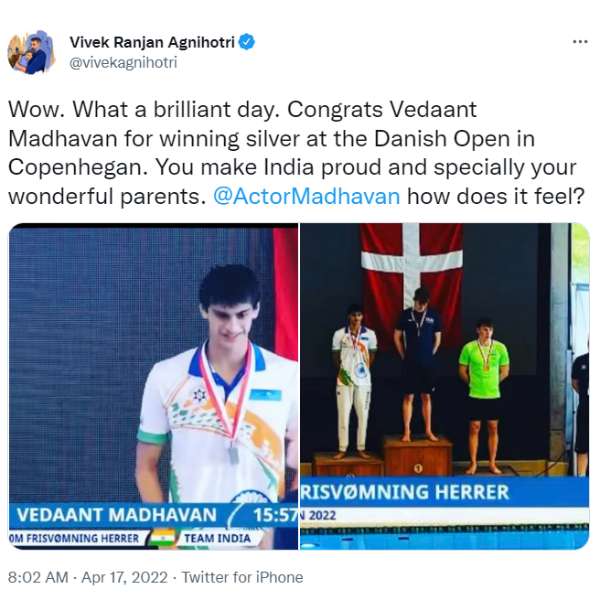Open the Twitter for iPhone source link
Image resolution: width=600 pixels, height=600 pixels.
[x=243, y=577]
